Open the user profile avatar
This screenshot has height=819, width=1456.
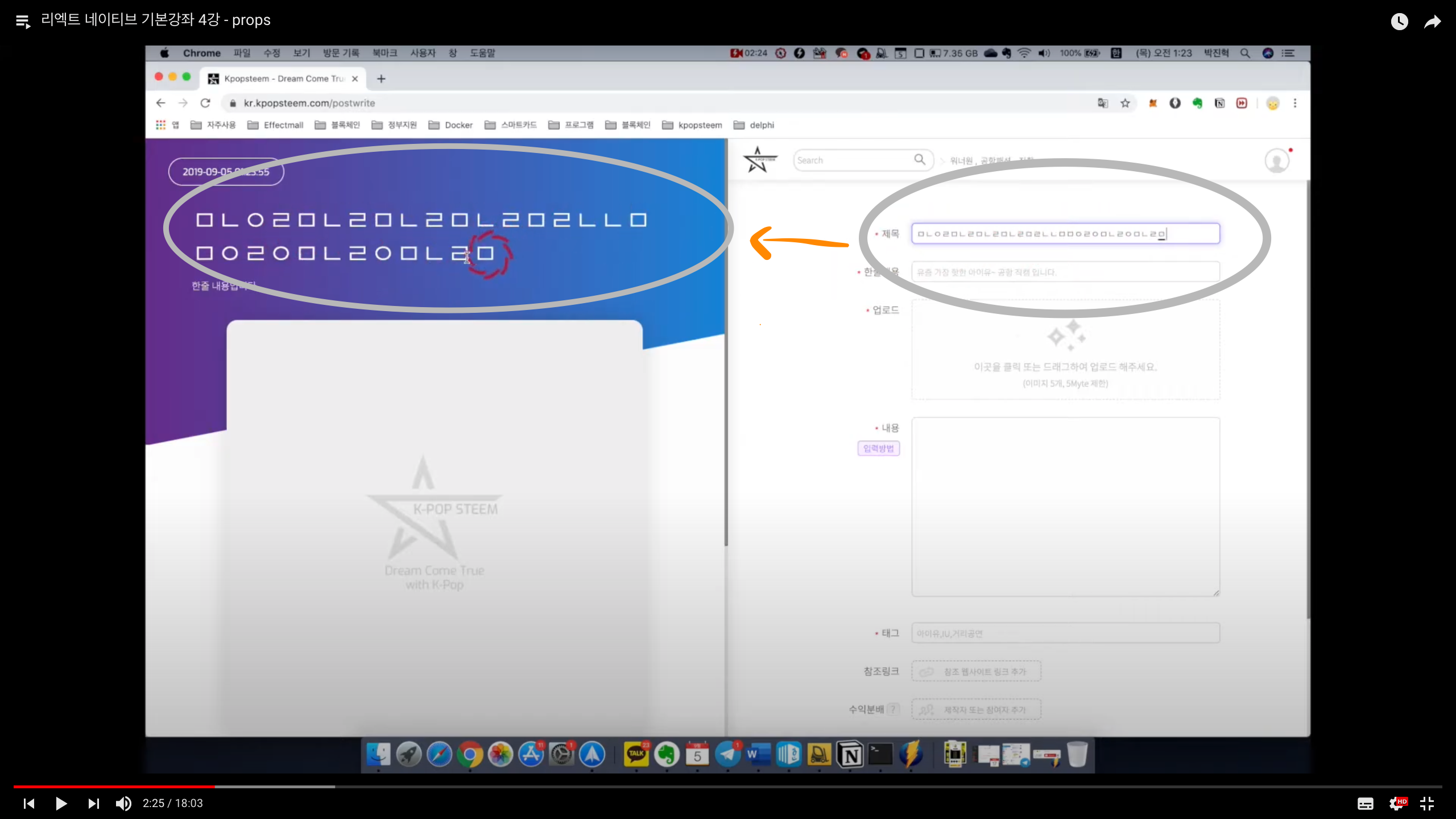[x=1276, y=161]
